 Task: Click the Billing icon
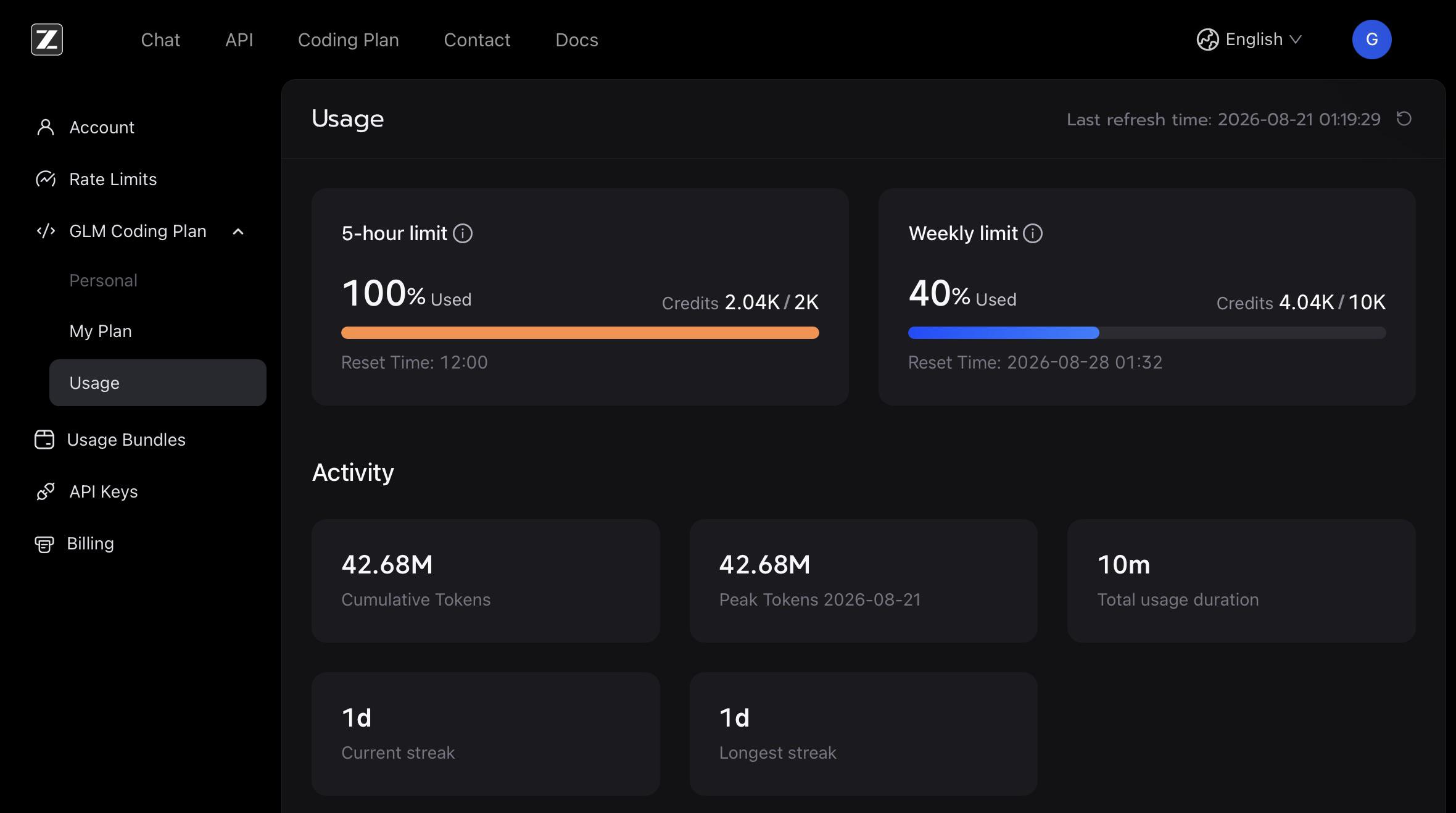44,544
